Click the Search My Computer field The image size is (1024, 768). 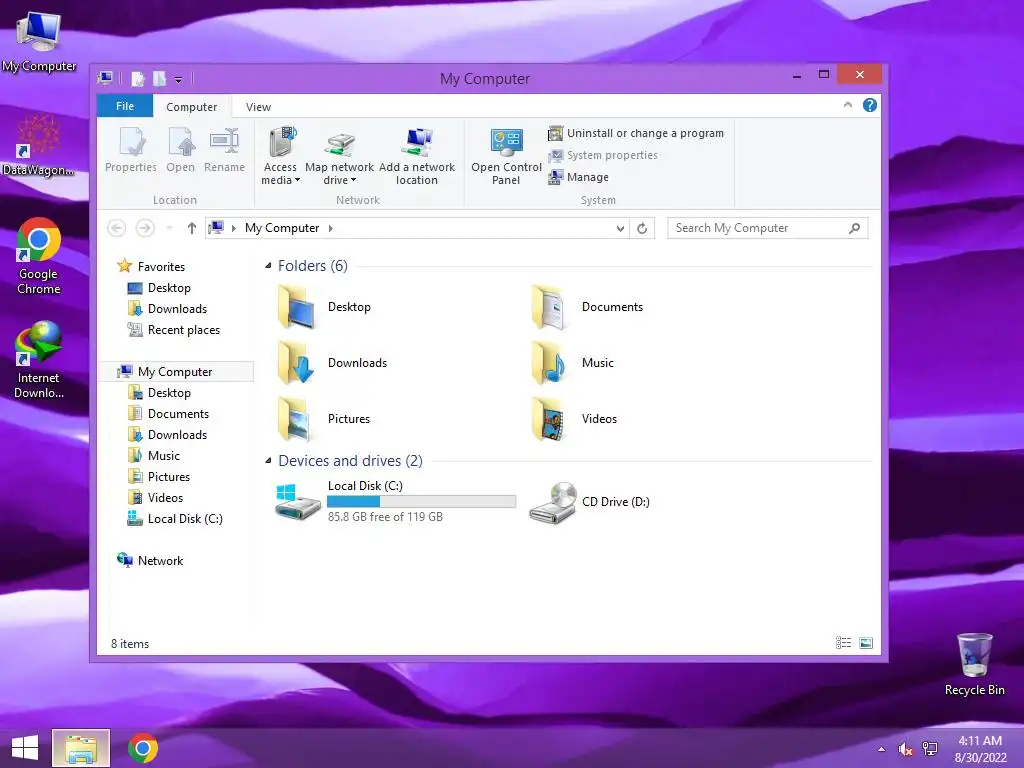pos(768,228)
